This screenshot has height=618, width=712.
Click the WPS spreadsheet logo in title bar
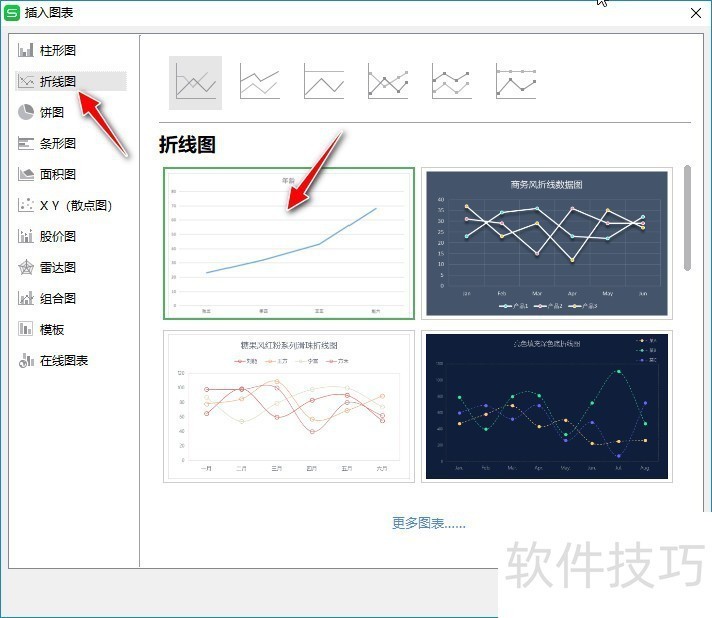11,13
